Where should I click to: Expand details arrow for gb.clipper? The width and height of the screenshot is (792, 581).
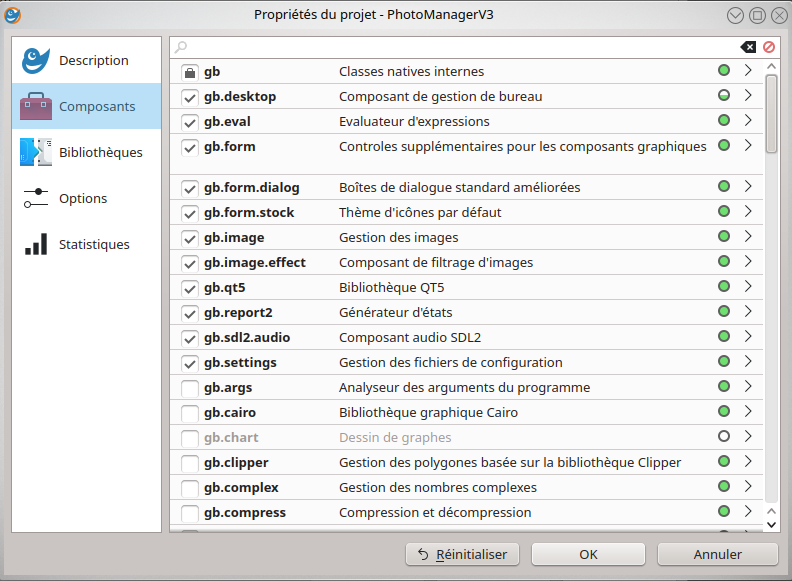pos(748,461)
